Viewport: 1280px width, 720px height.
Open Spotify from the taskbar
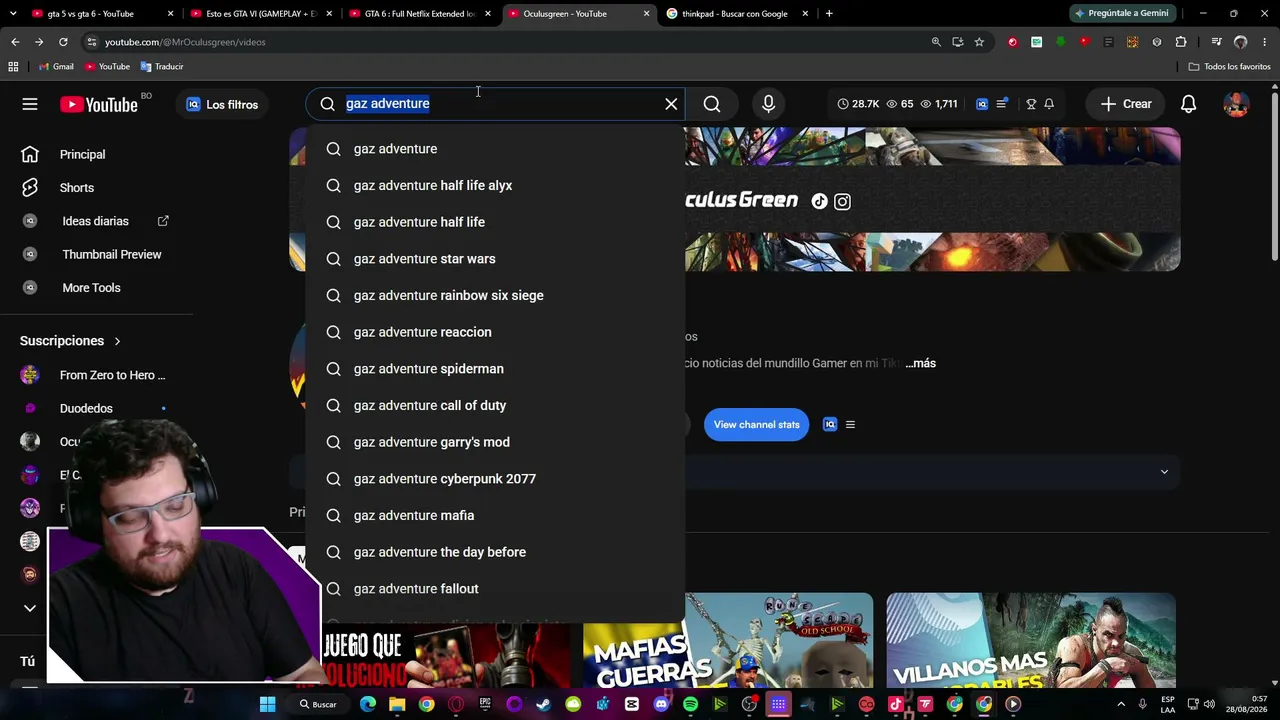690,704
